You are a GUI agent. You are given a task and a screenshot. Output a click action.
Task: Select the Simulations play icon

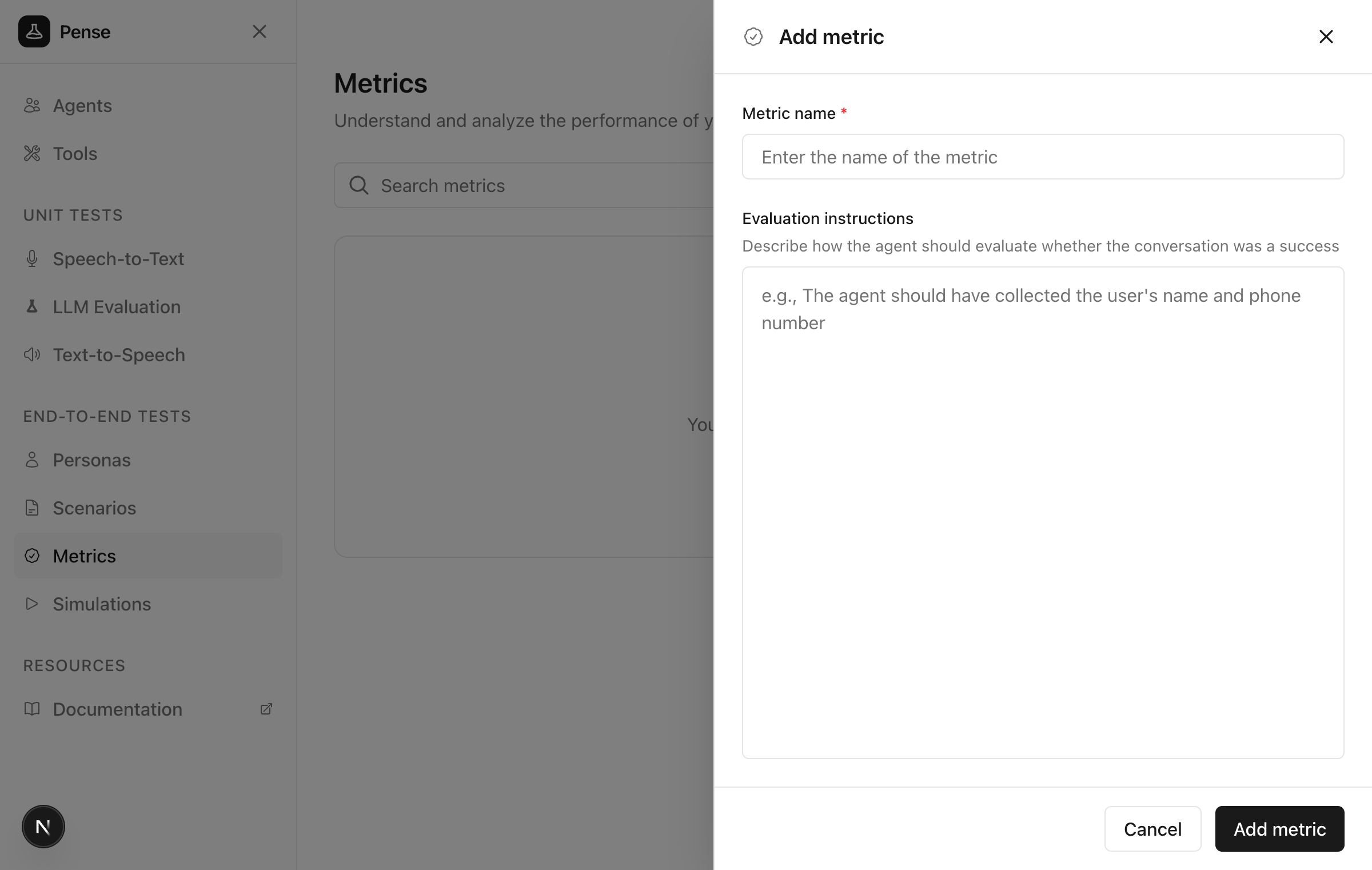point(32,604)
